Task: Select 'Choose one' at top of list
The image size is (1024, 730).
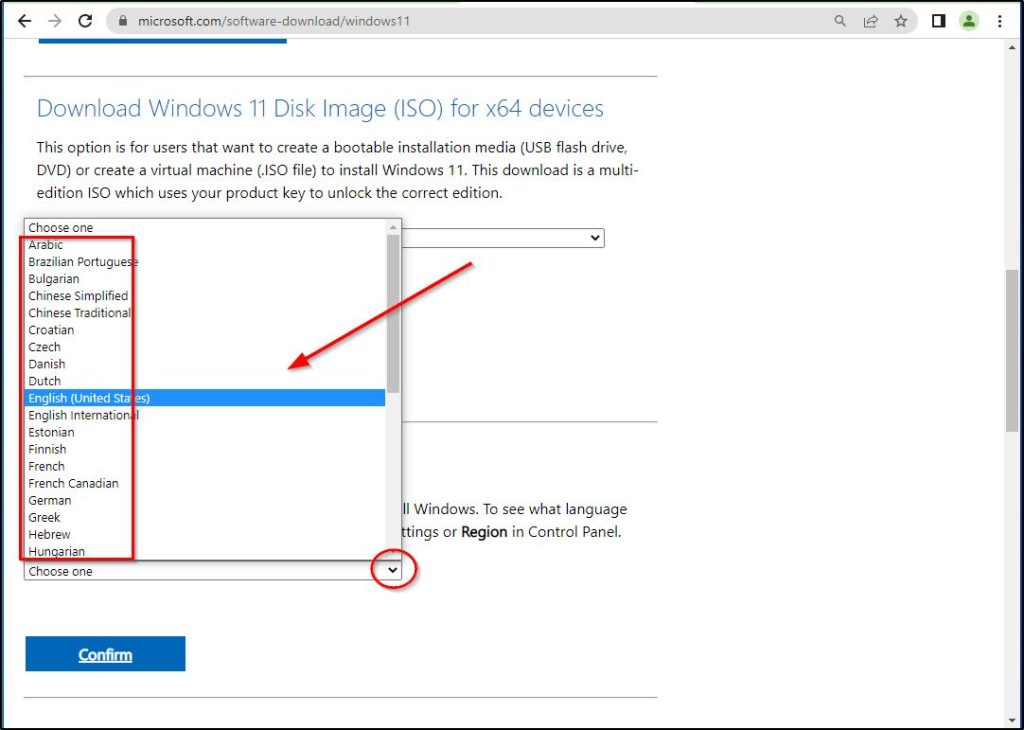Action: [x=204, y=227]
